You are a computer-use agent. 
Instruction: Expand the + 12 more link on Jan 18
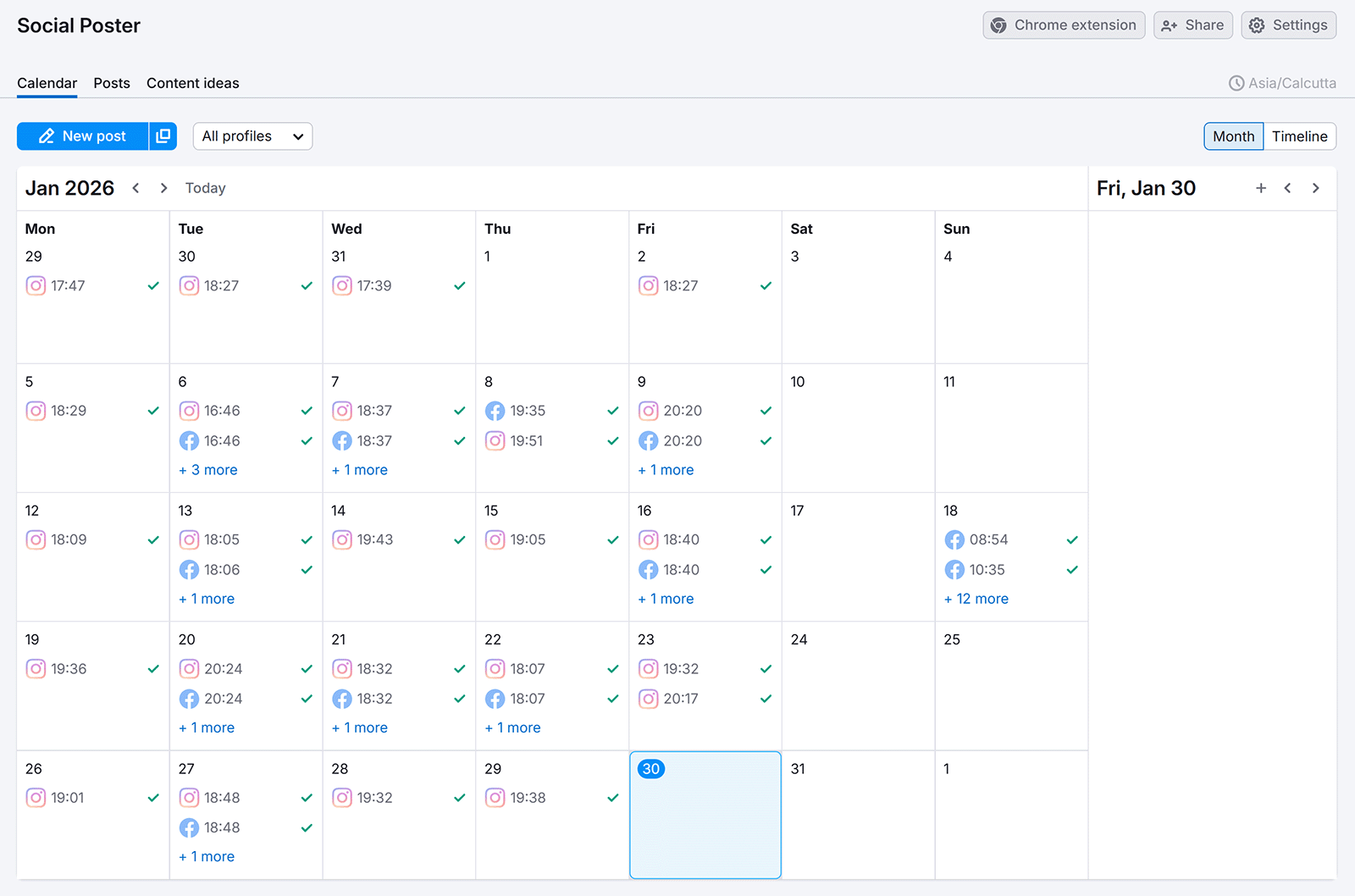976,599
